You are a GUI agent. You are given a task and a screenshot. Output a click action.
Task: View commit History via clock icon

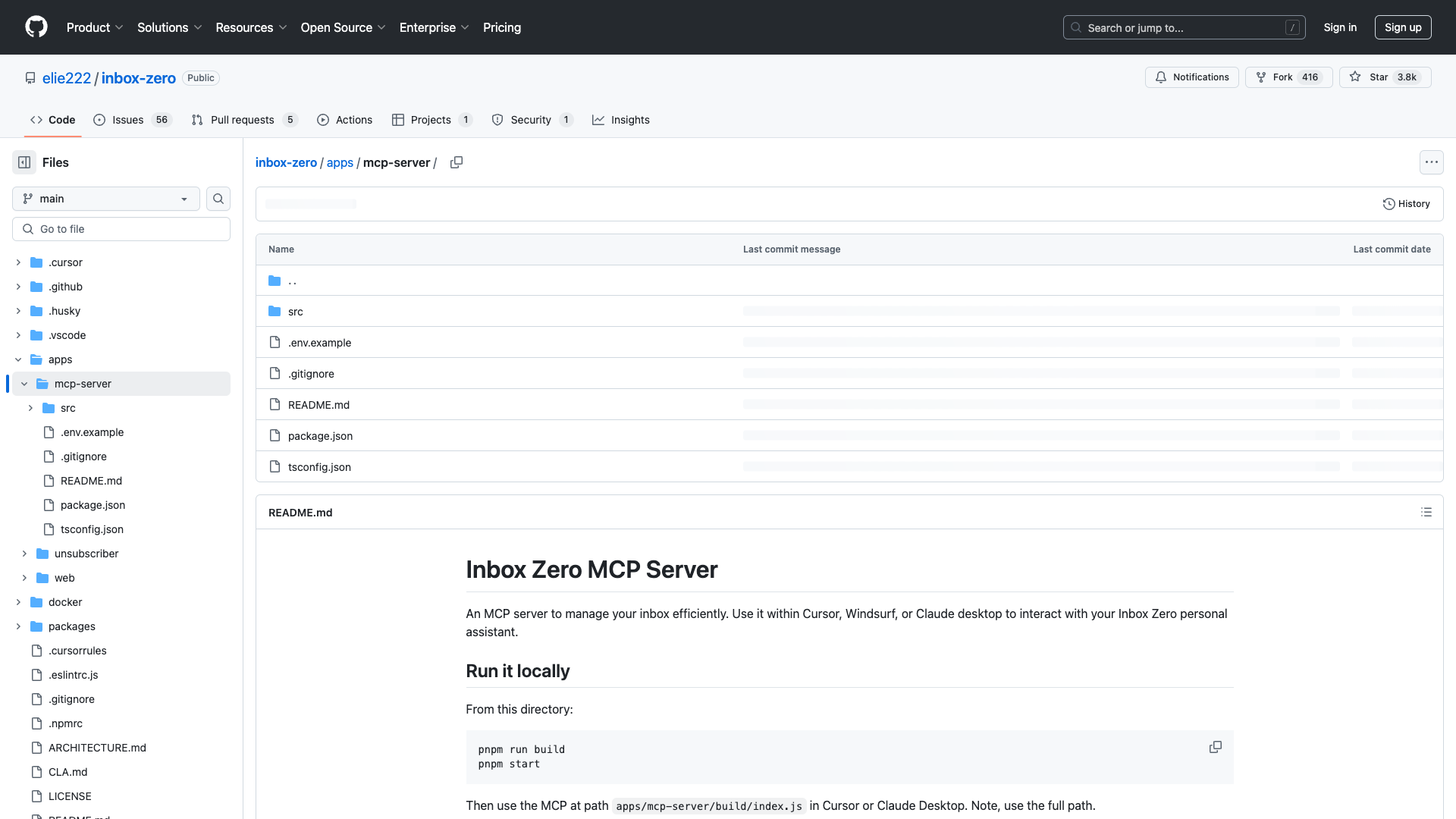(x=1407, y=203)
